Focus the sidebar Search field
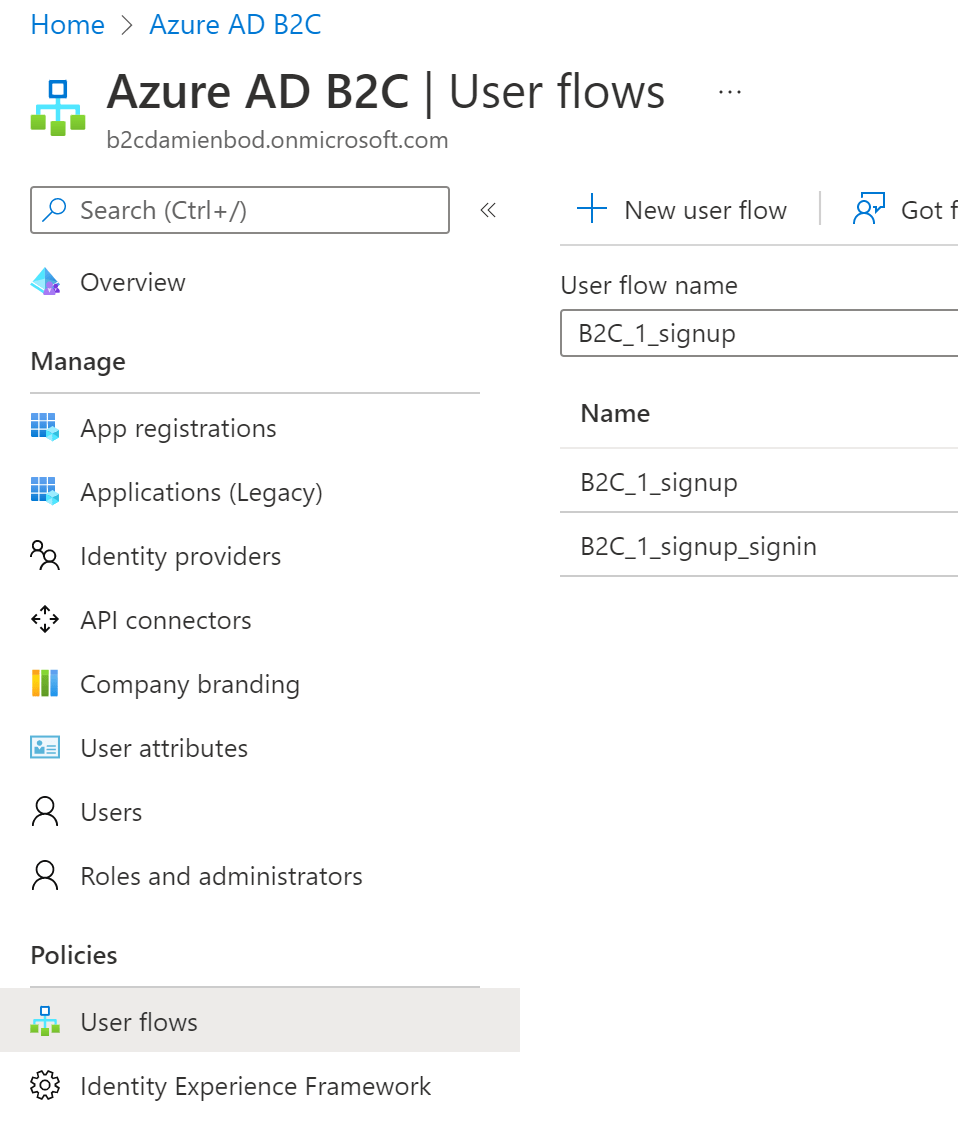The image size is (958, 1134). (240, 210)
